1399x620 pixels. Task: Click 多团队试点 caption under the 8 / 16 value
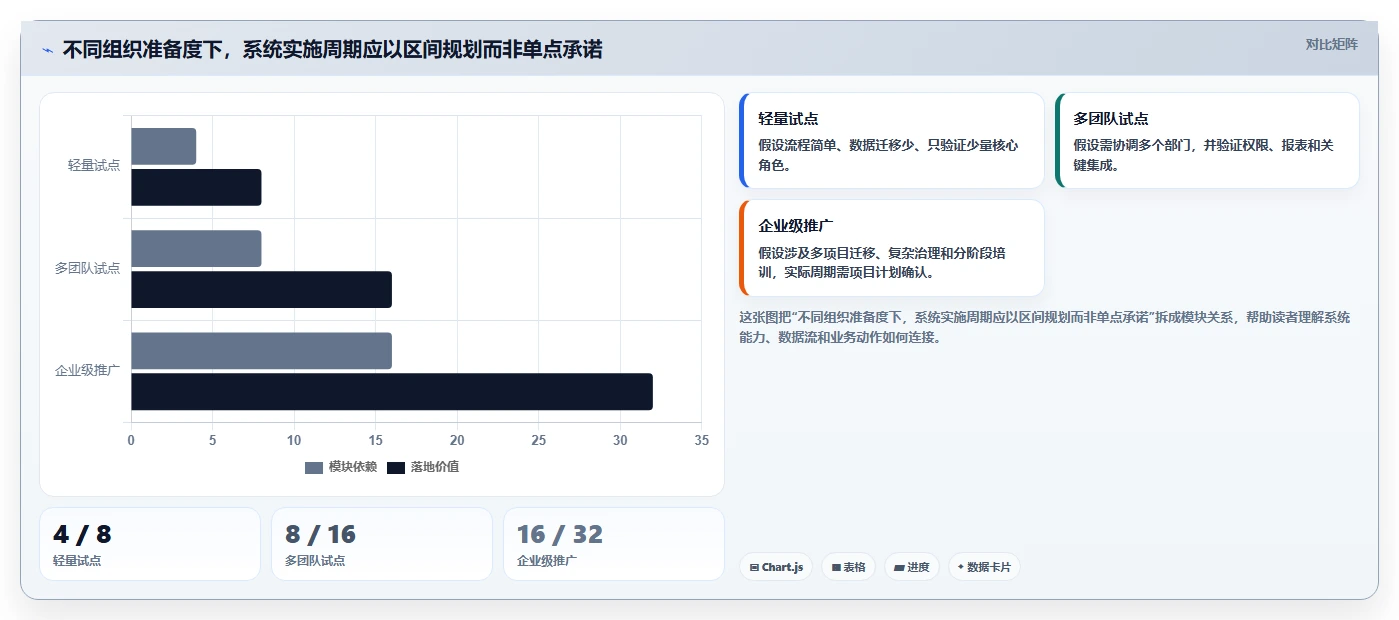(315, 561)
